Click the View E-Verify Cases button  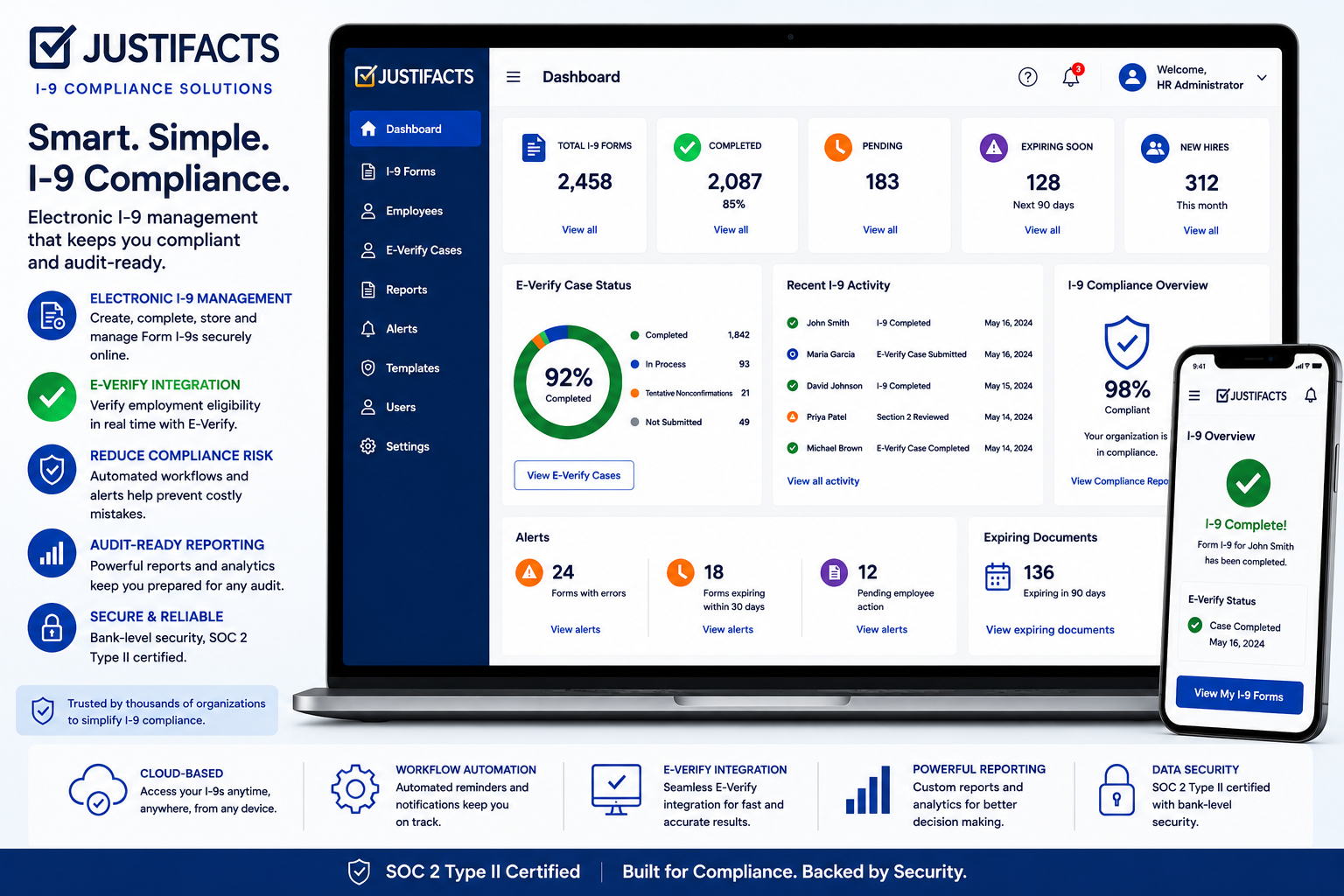(x=574, y=475)
